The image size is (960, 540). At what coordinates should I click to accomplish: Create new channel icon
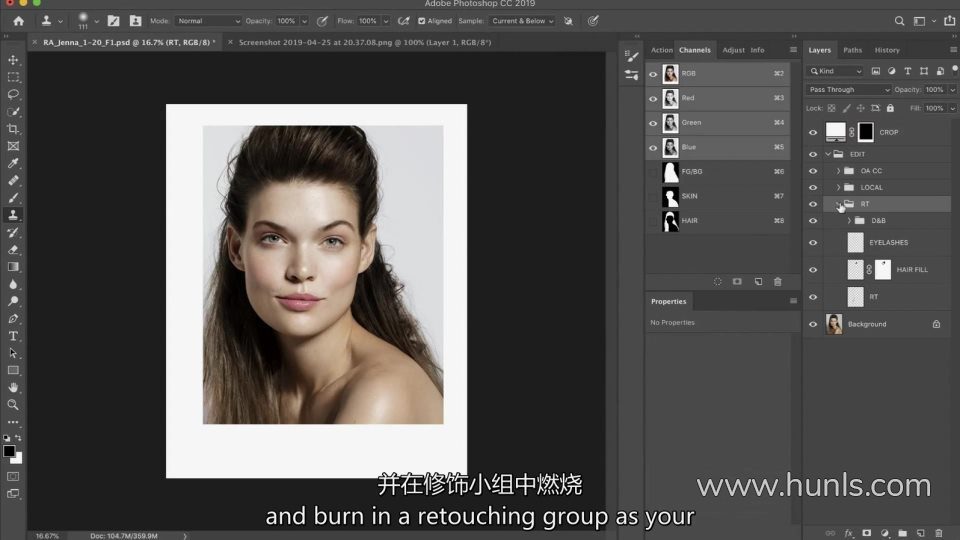[x=758, y=282]
